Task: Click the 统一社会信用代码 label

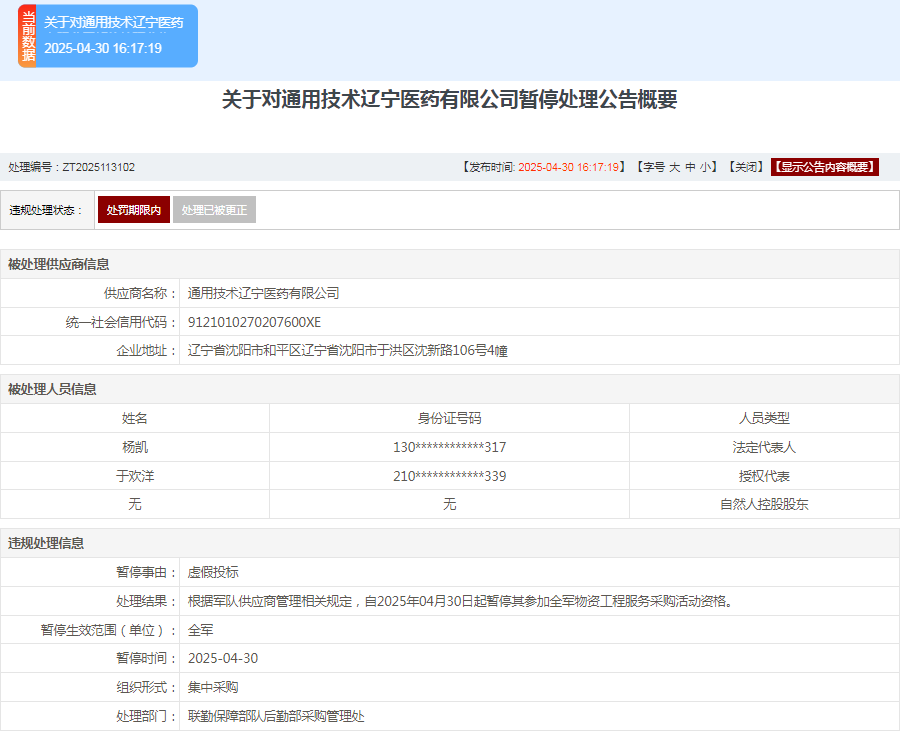Action: point(121,322)
